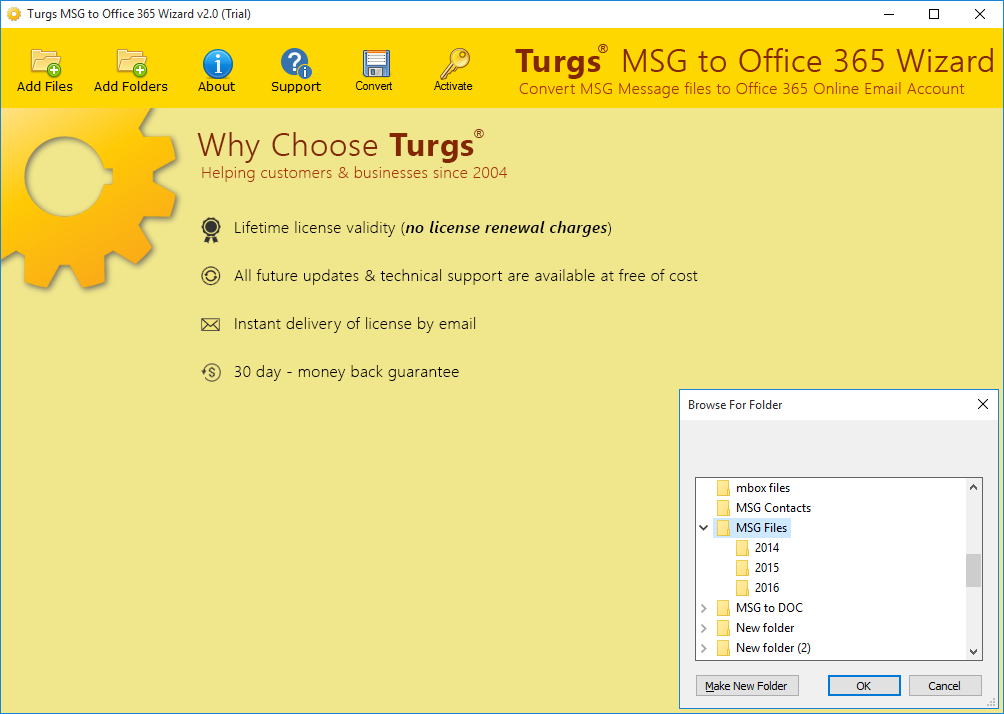Click the MSG Contacts folder icon
The height and width of the screenshot is (714, 1004).
pos(723,508)
